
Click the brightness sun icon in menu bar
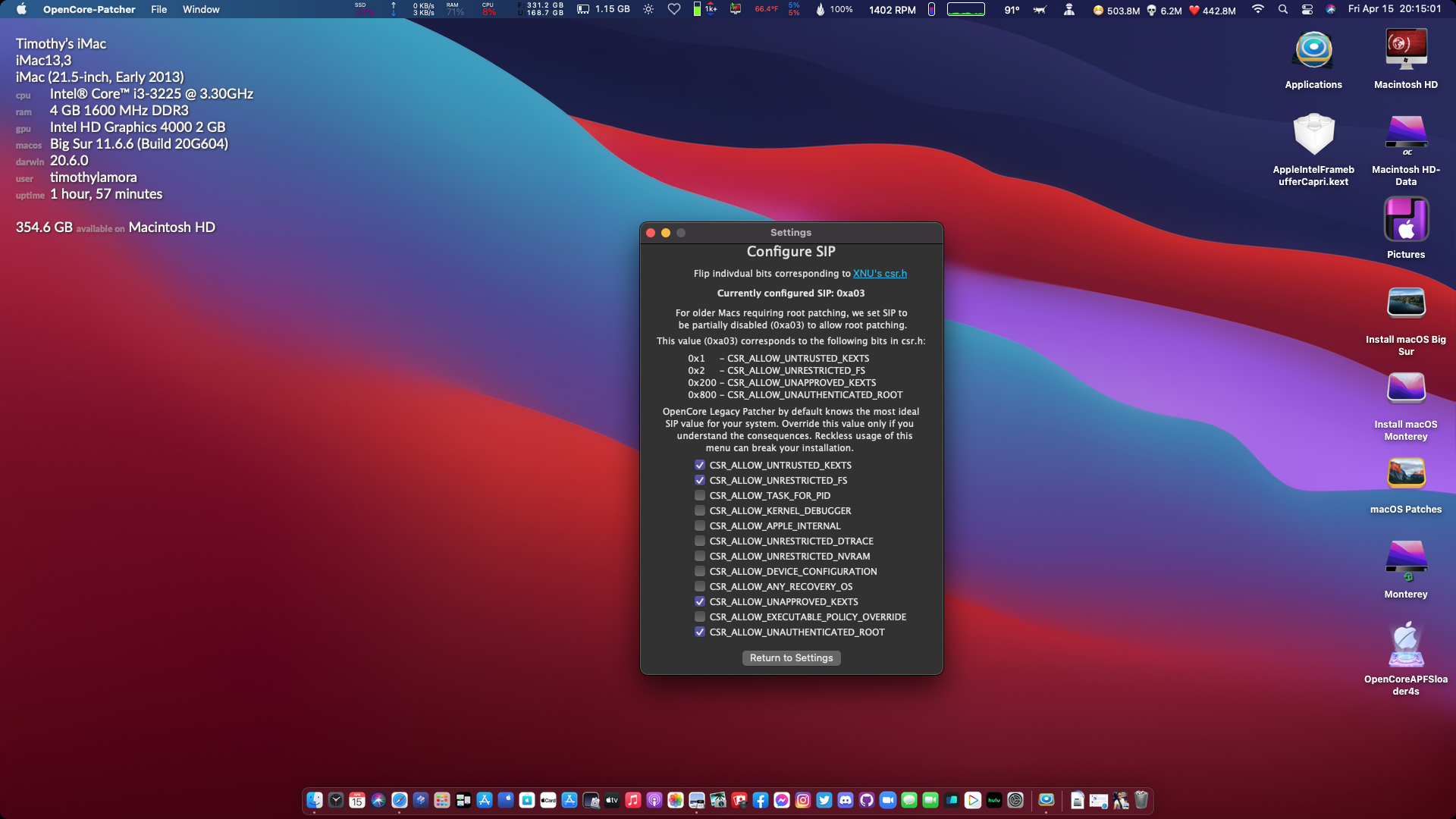tap(648, 9)
